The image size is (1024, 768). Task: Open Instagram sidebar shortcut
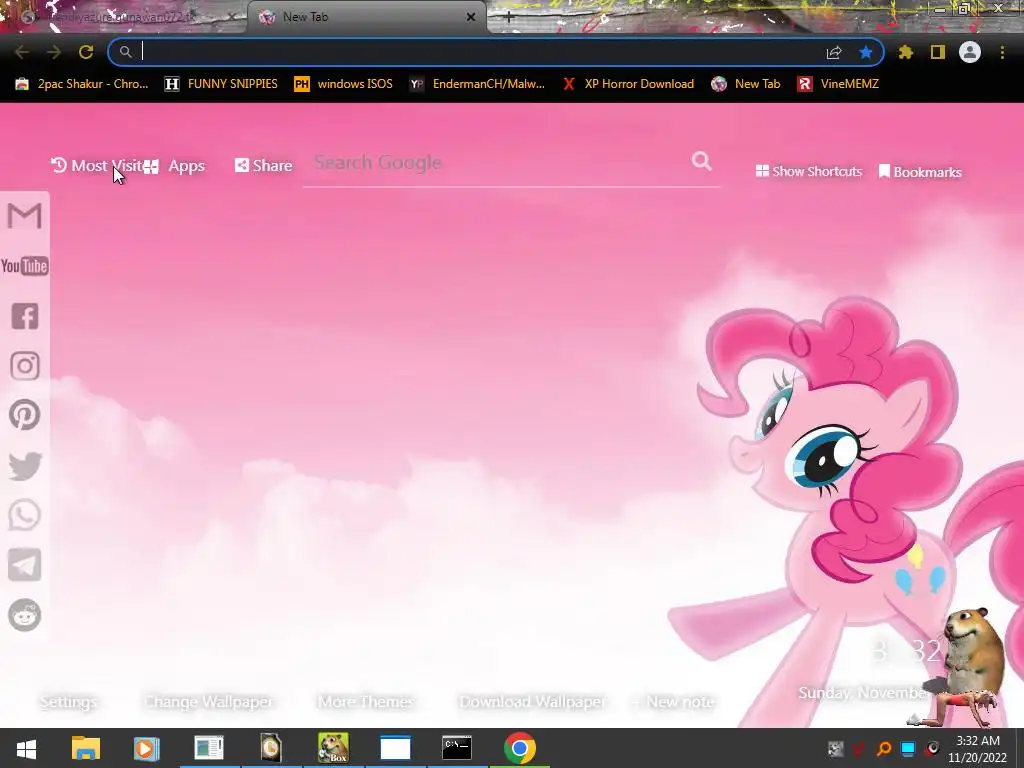(x=25, y=366)
